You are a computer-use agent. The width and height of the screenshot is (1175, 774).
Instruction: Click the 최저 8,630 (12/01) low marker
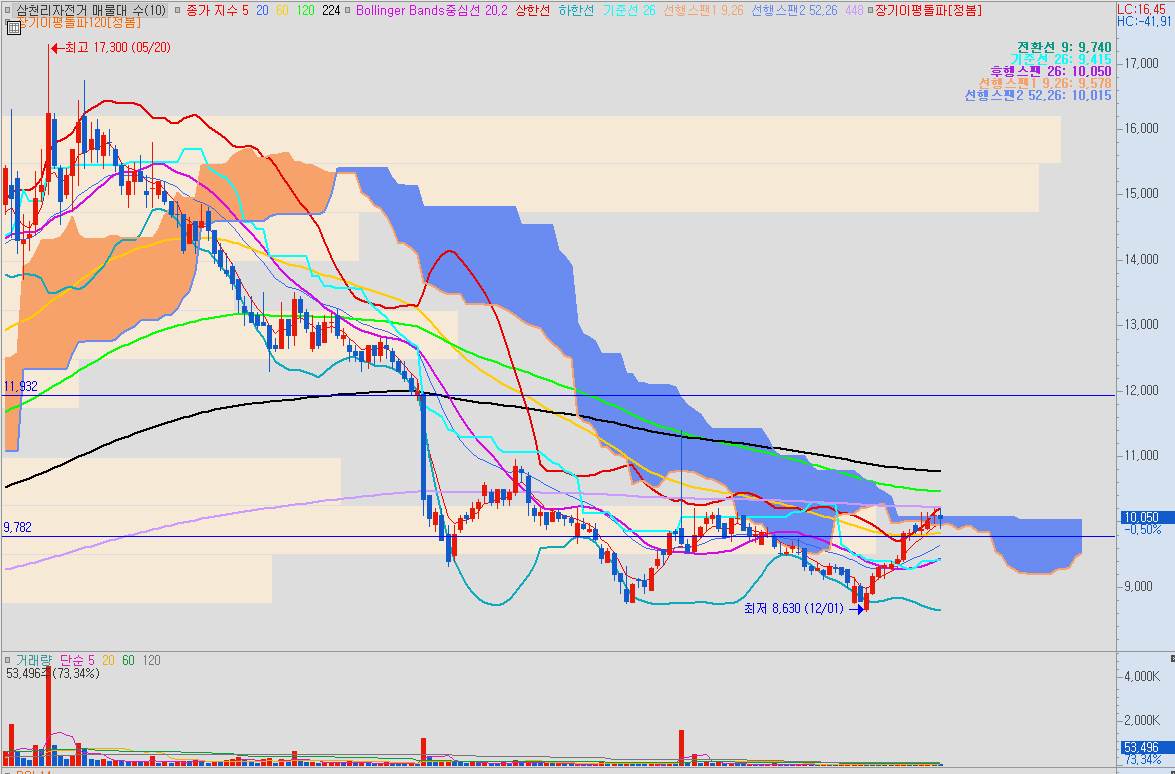[805, 608]
